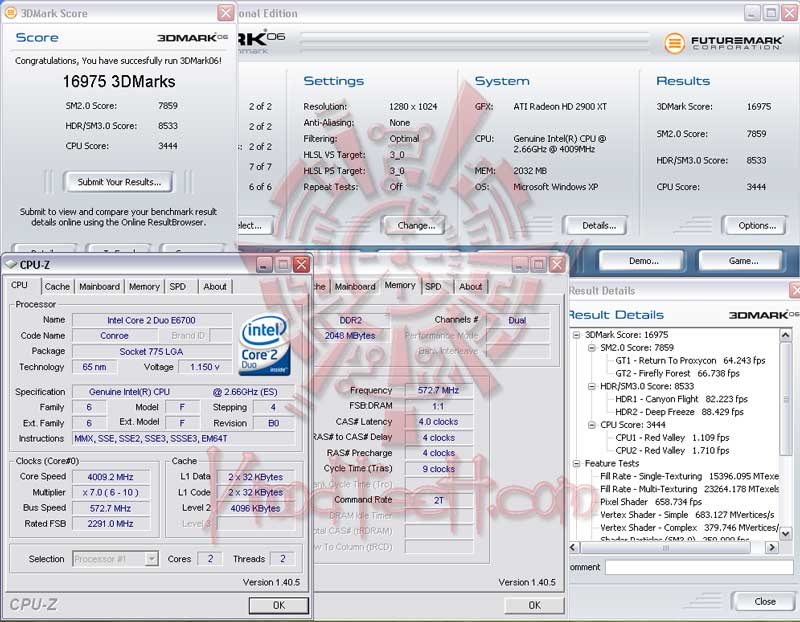Select Pixel Shader 658.734 fps row

tap(651, 502)
